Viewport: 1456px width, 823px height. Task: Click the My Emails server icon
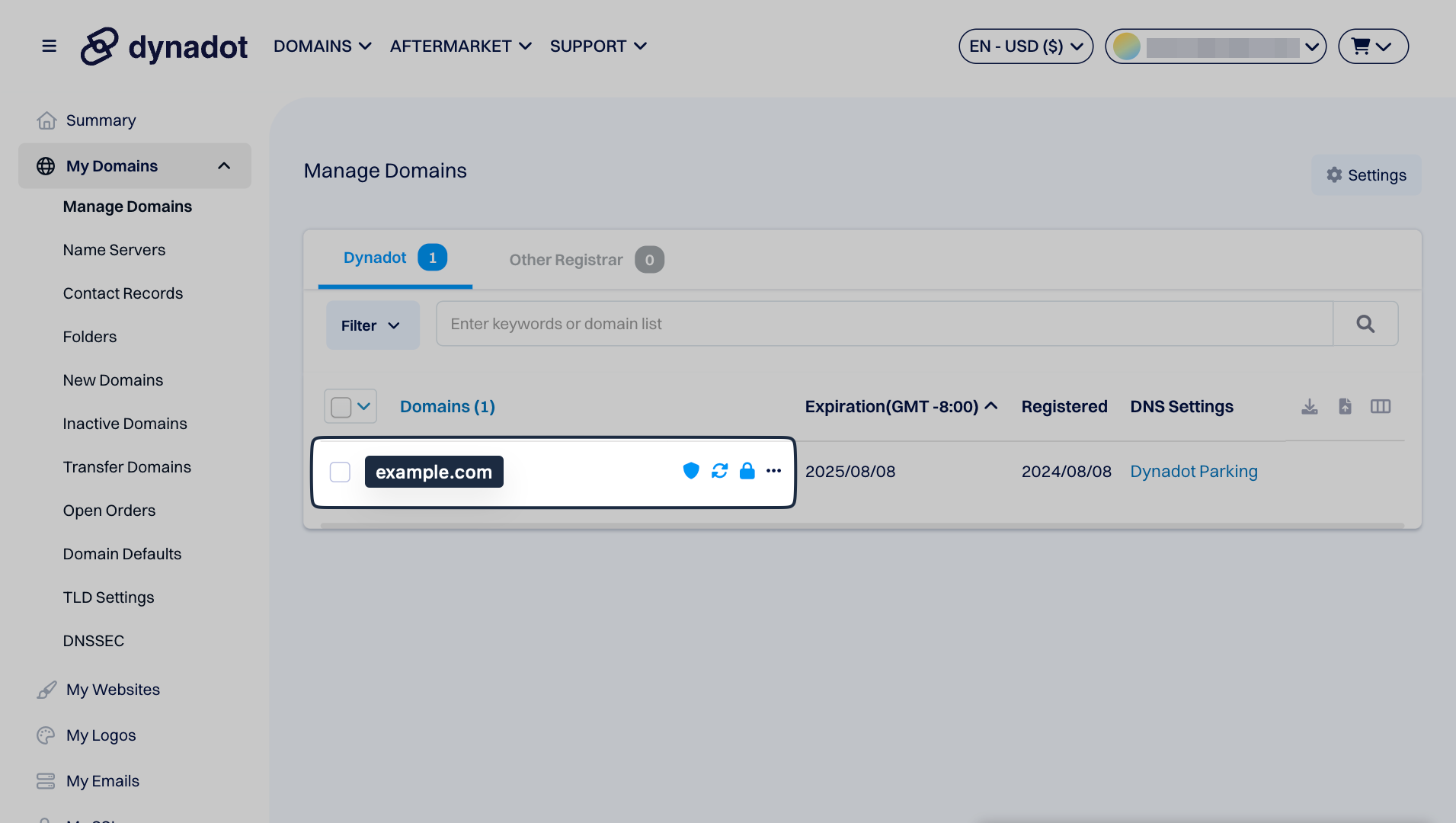tap(46, 781)
